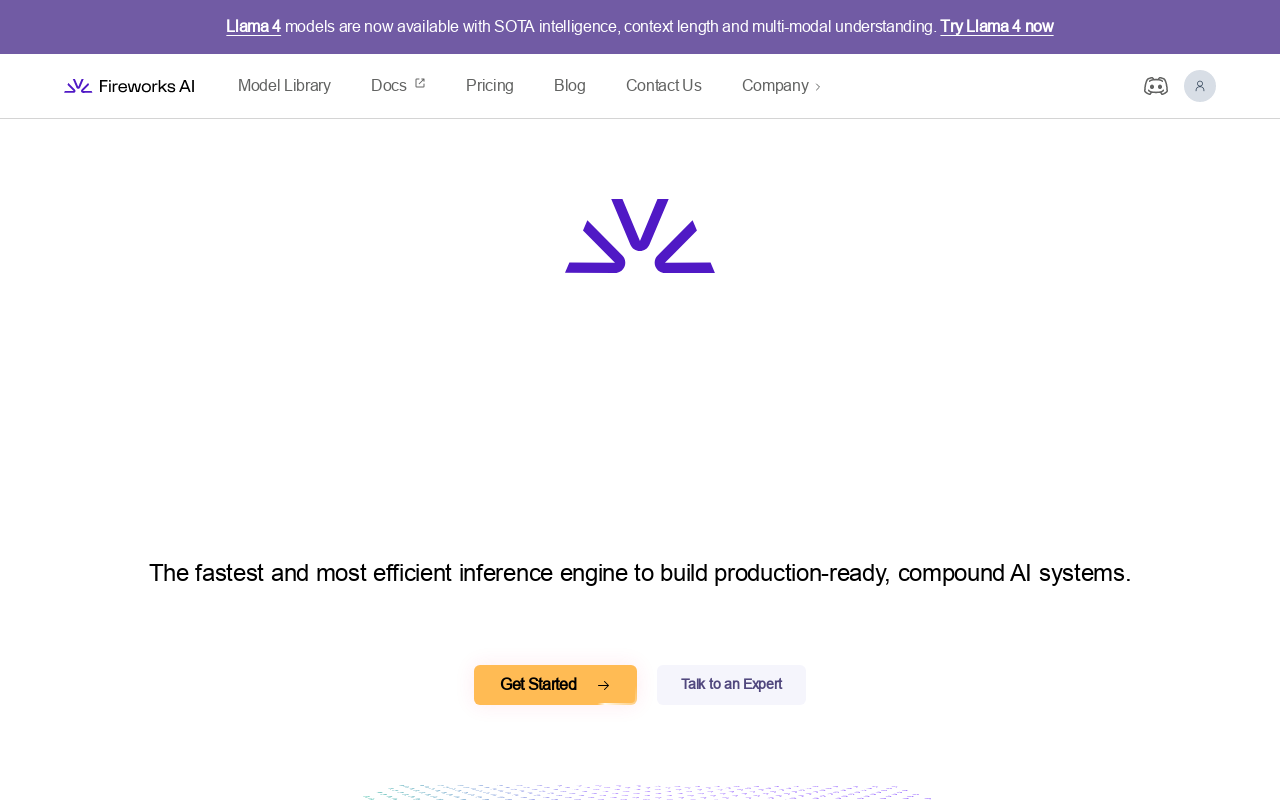
Task: Open the Model Library page
Action: pos(284,86)
